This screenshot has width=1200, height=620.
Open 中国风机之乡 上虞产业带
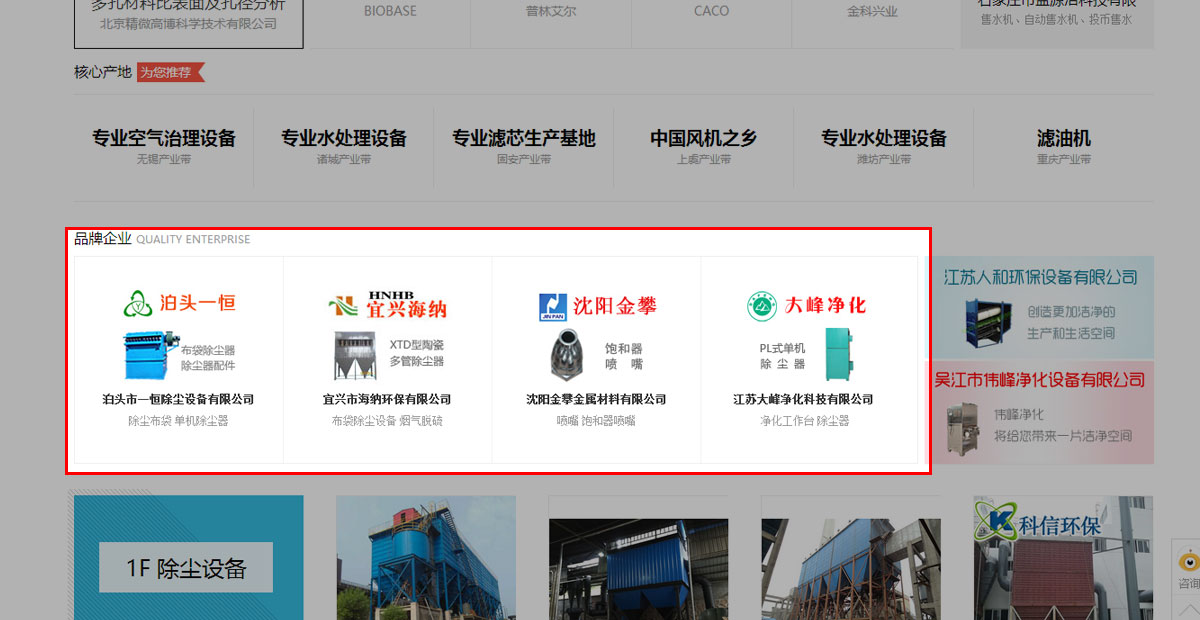[704, 147]
